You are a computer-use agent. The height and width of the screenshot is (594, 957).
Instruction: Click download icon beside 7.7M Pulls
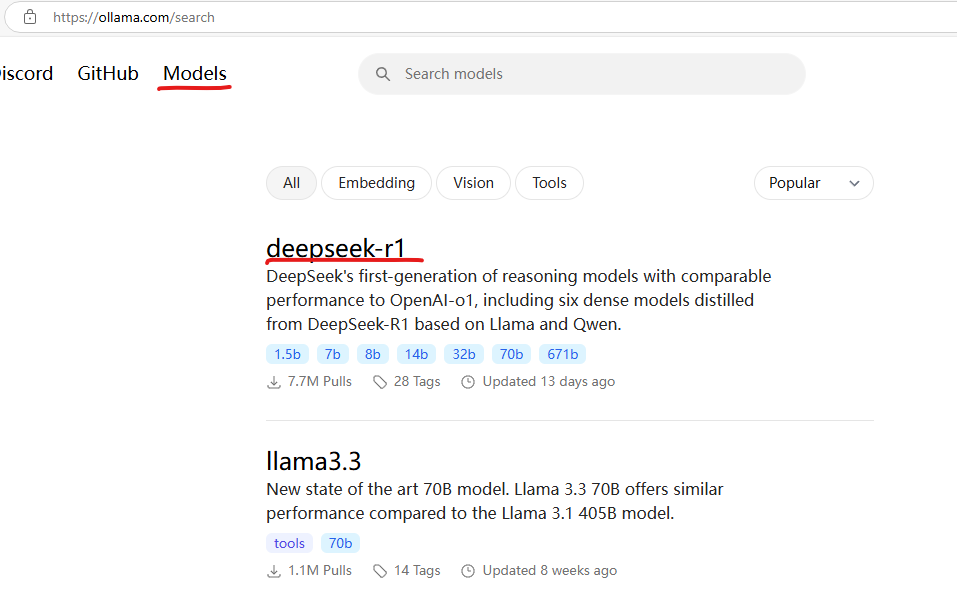coord(274,382)
